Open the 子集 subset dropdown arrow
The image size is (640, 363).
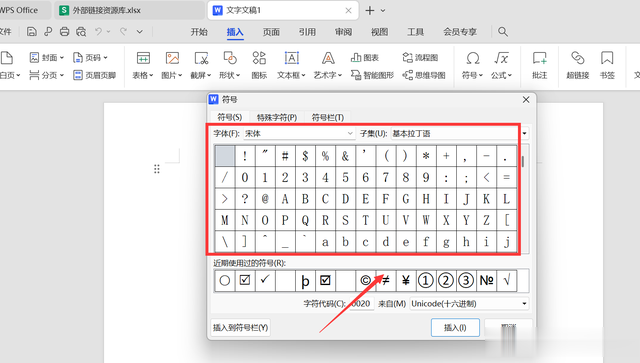[524, 134]
